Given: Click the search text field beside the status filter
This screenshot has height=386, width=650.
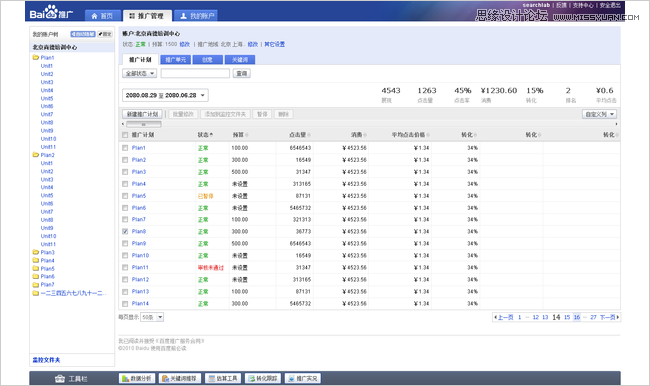Looking at the screenshot, I should (195, 73).
